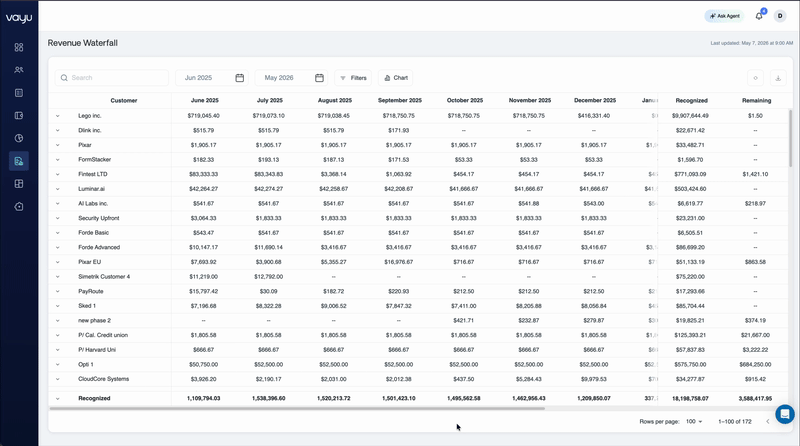The image size is (800, 446).
Task: Click Opti 1 remaining $684,250.00
Action: (755, 365)
